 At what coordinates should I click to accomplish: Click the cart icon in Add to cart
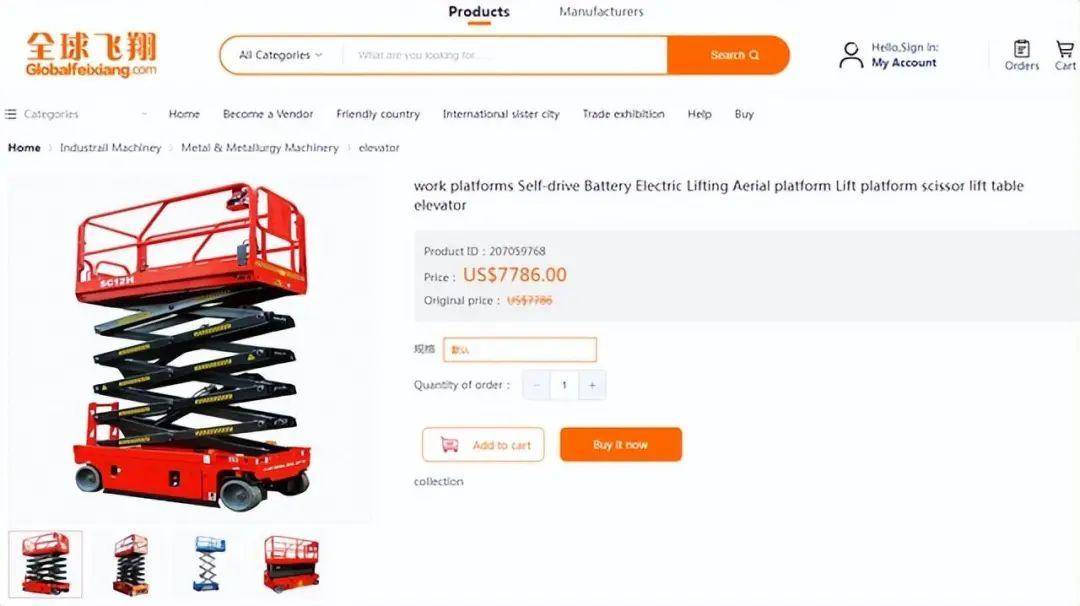[449, 445]
